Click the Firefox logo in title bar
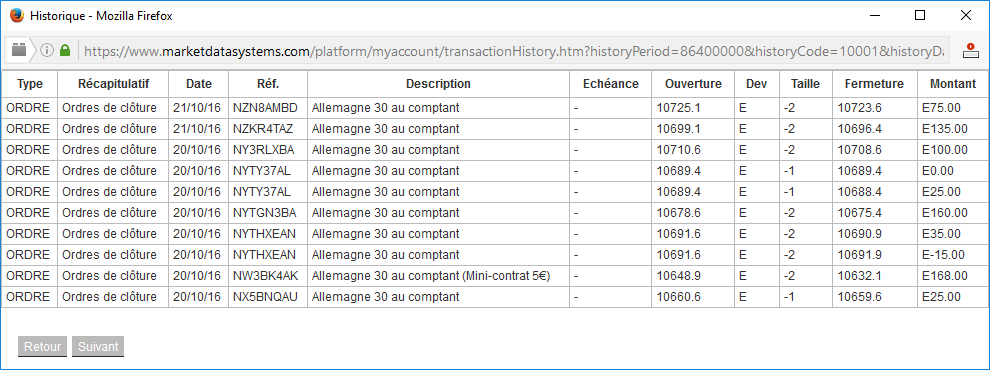The height and width of the screenshot is (370, 990). click(x=17, y=16)
